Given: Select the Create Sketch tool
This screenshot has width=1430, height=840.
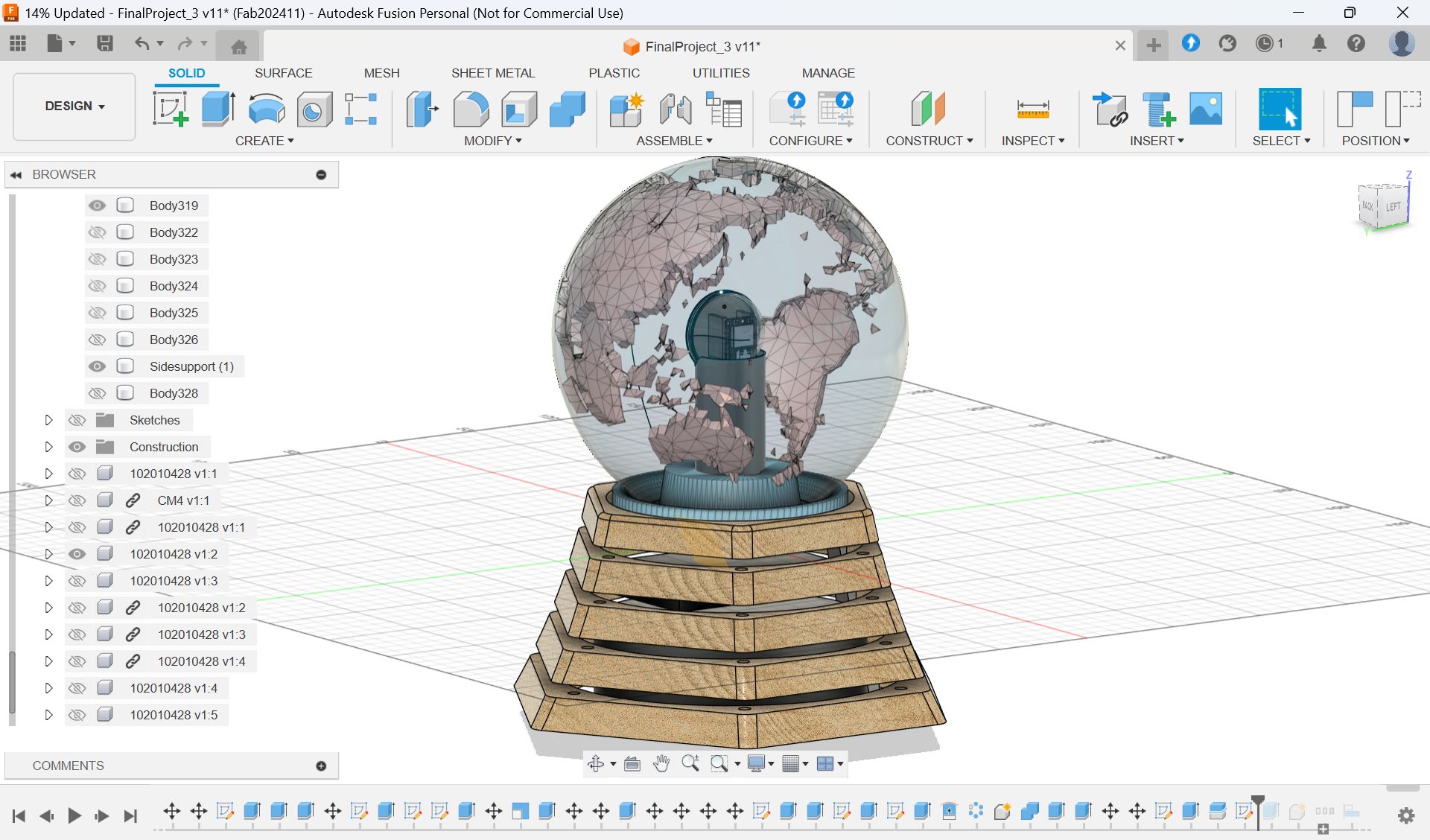Looking at the screenshot, I should 171,109.
